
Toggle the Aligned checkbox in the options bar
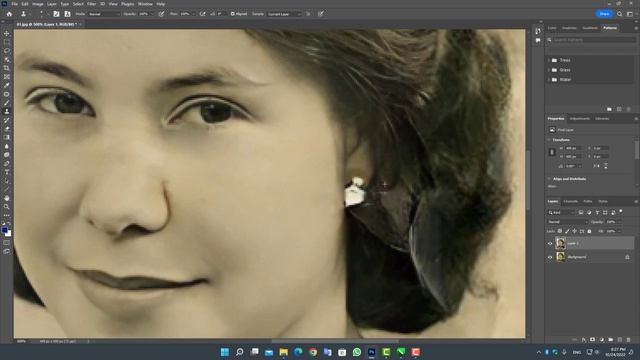[x=233, y=14]
